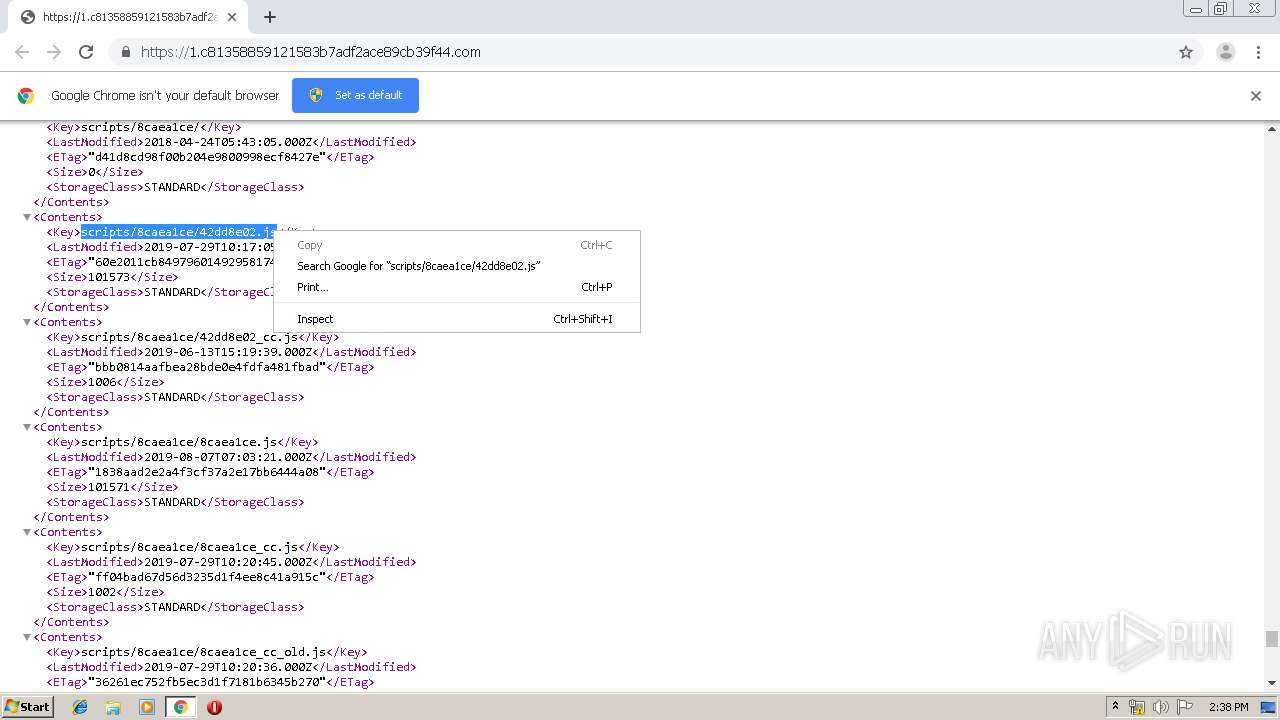Click the scrollbar up arrow
This screenshot has width=1280, height=720.
click(1271, 129)
